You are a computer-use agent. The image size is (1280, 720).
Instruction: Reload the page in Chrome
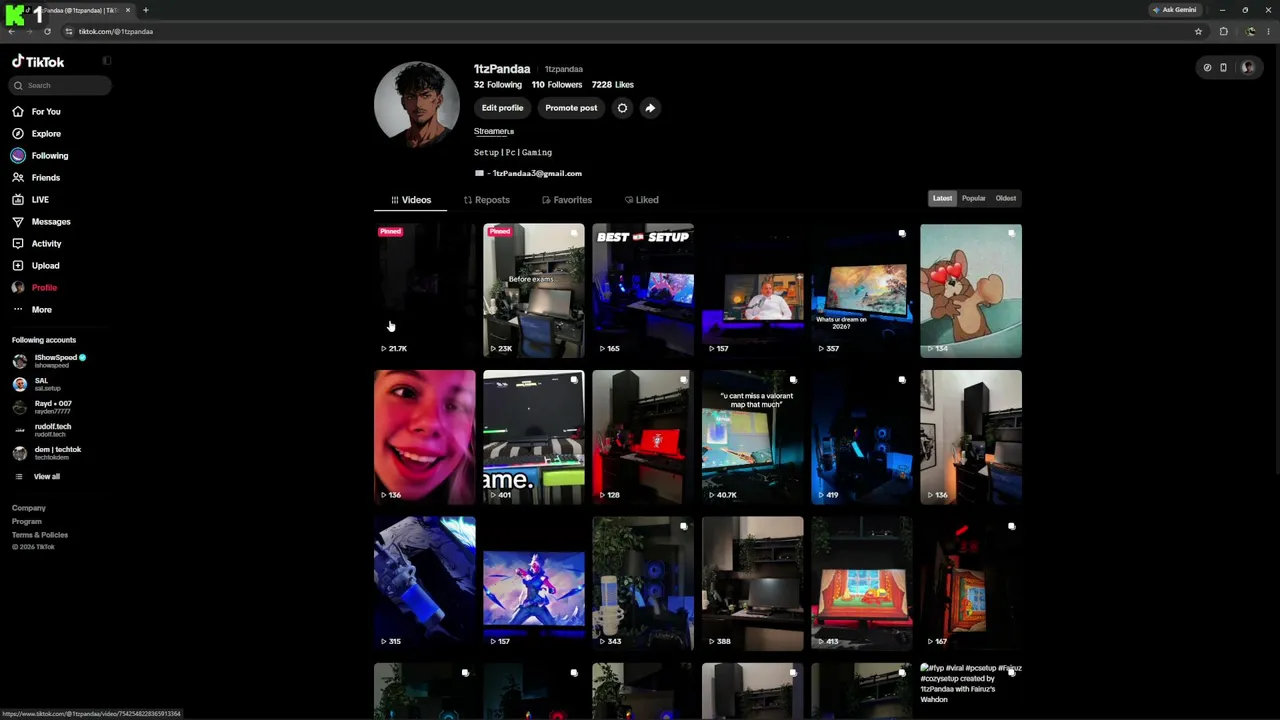(47, 31)
